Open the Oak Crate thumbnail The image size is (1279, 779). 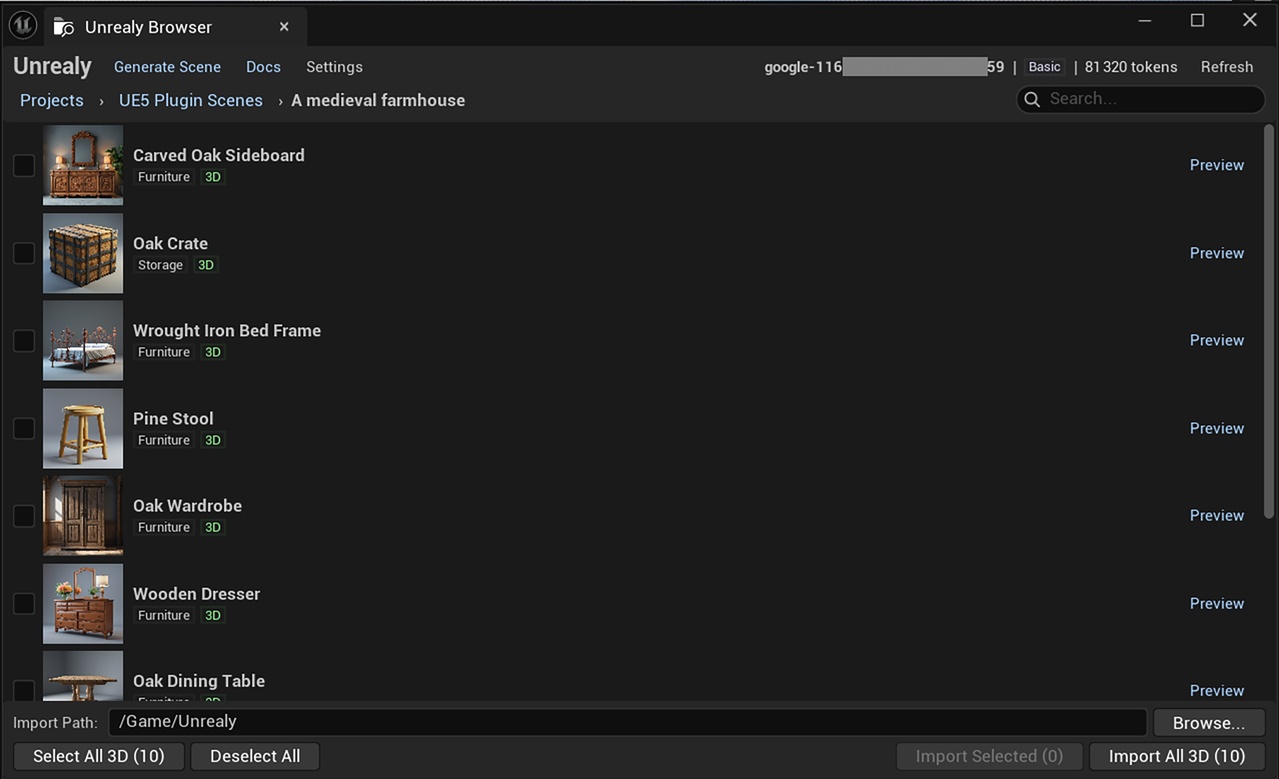pos(83,253)
